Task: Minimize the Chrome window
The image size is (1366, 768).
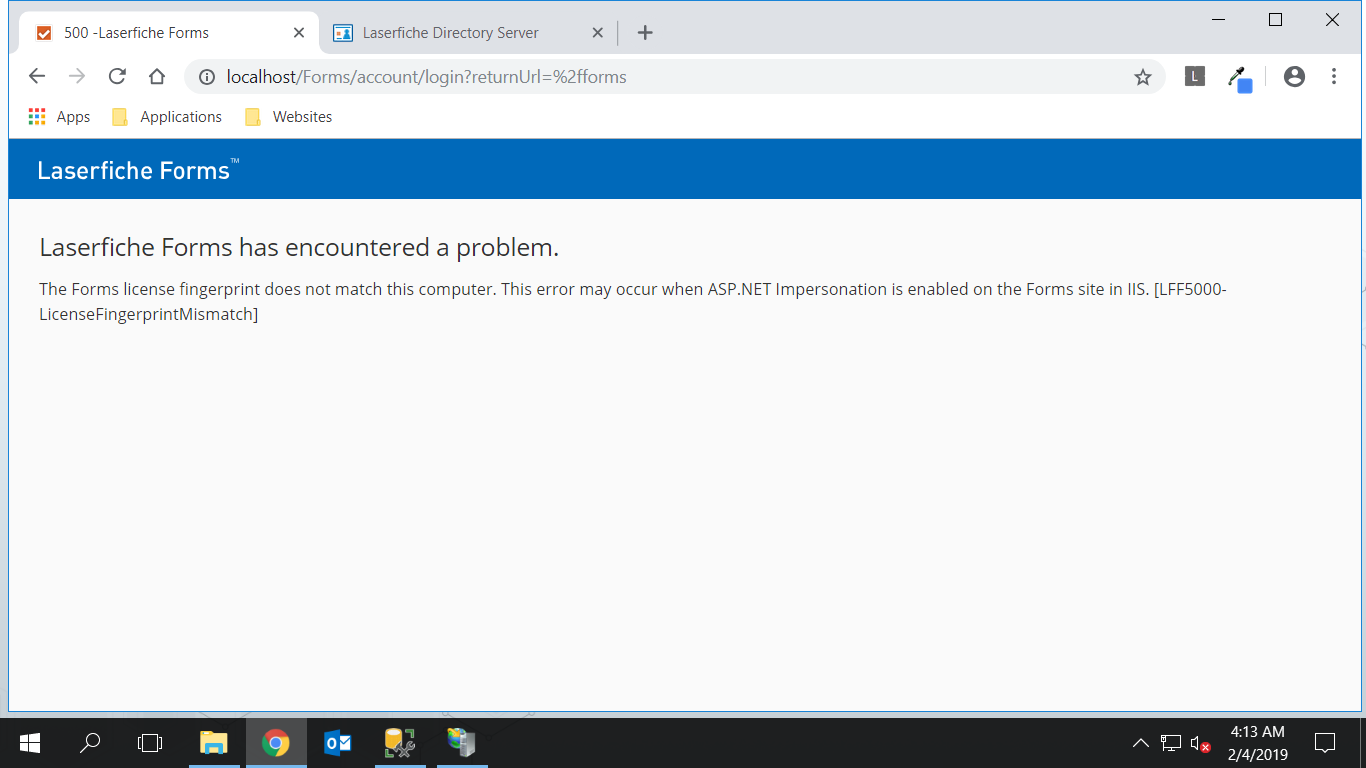Action: click(1219, 20)
